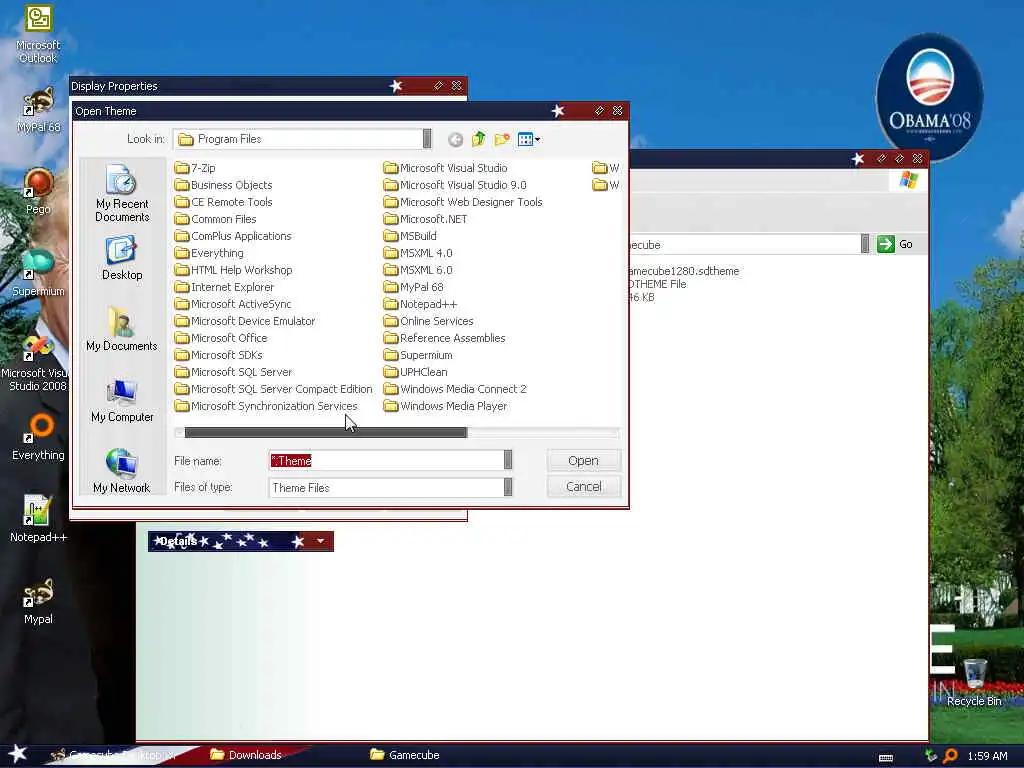Click the File name input field
Screen dimensions: 1024x768
click(386, 460)
